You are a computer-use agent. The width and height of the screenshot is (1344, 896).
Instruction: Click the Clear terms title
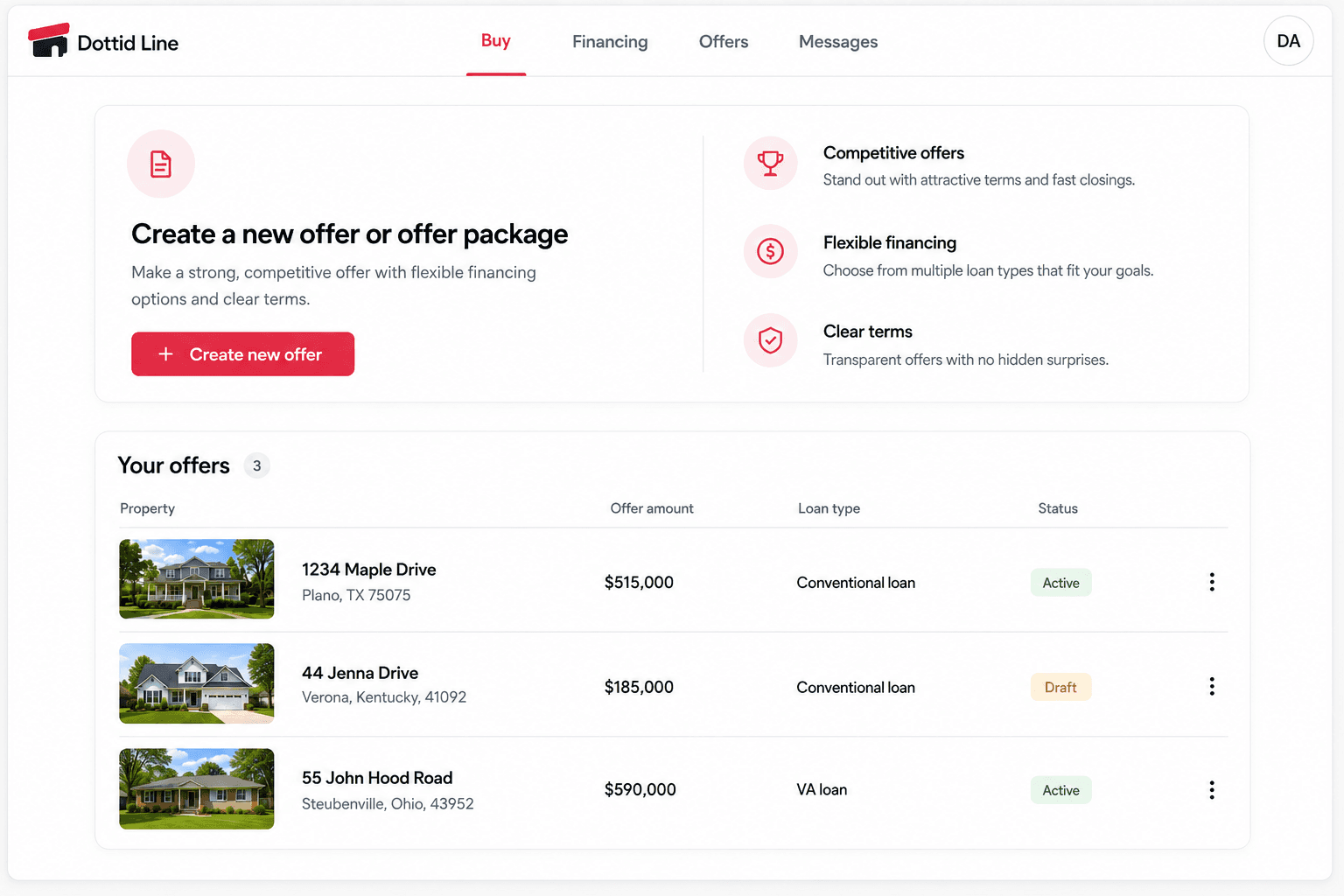[867, 332]
